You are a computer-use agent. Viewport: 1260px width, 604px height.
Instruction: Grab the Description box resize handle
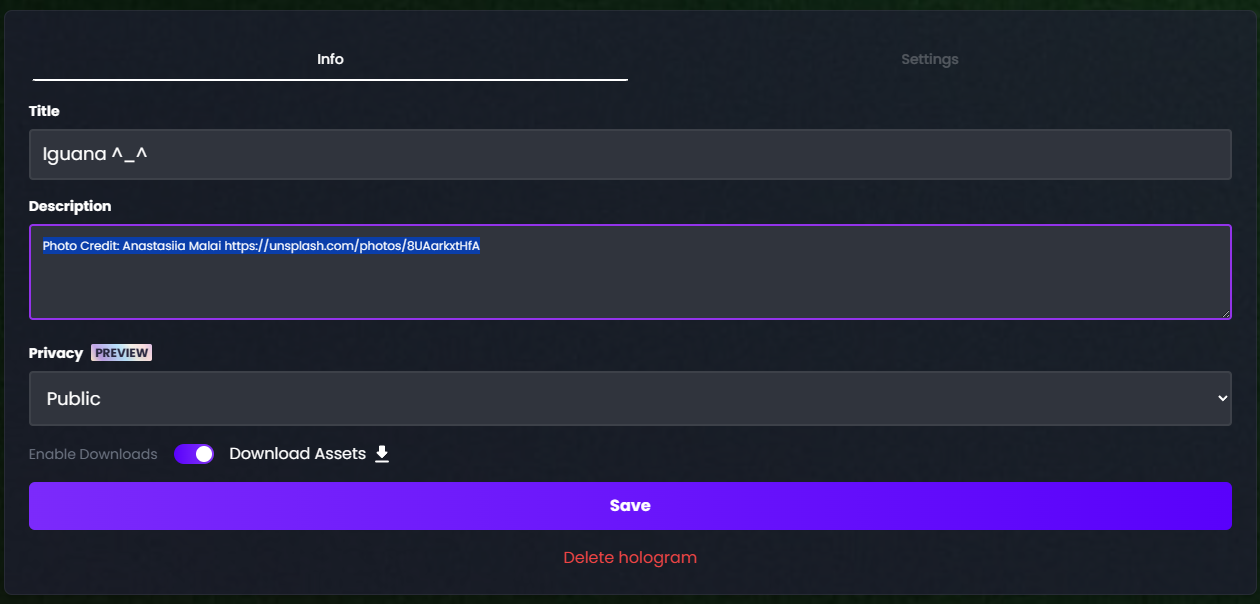[1225, 313]
